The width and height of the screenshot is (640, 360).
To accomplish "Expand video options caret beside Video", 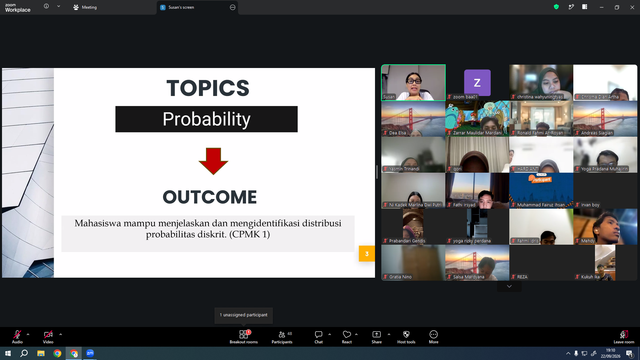I will pyautogui.click(x=60, y=334).
